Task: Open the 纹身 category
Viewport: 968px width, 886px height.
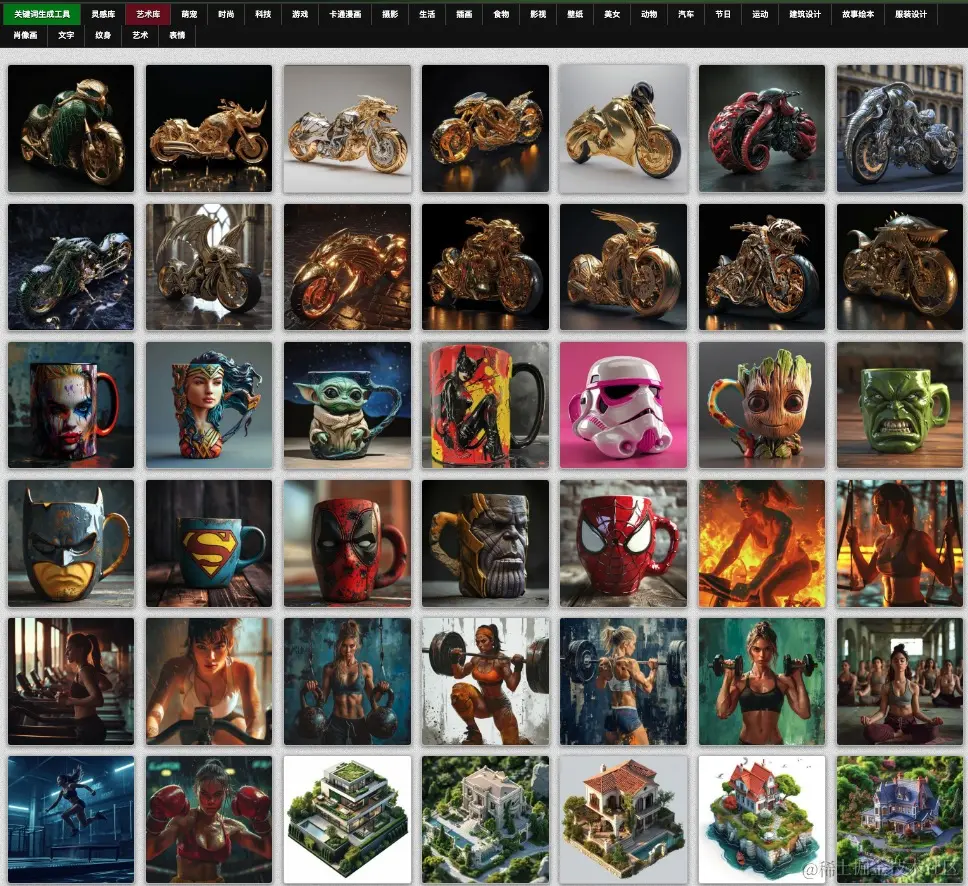Action: pos(103,35)
